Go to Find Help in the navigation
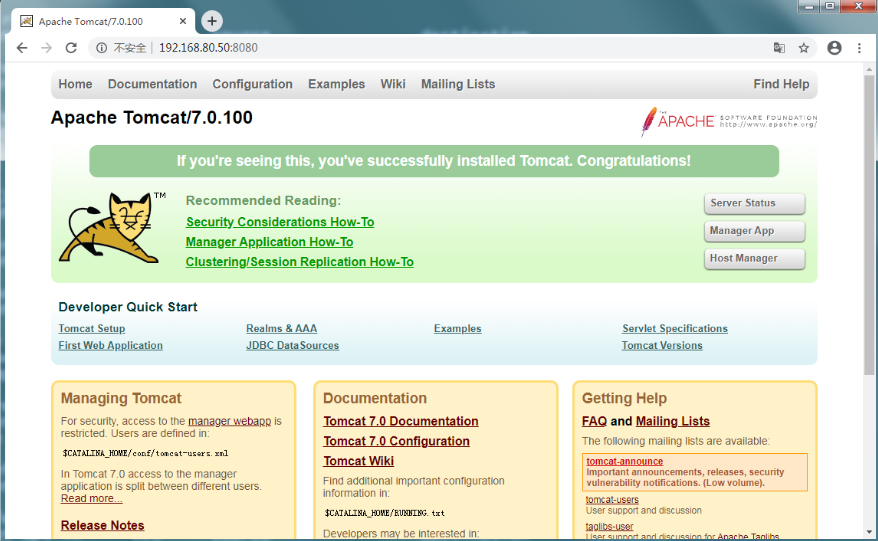878x541 pixels. click(781, 84)
